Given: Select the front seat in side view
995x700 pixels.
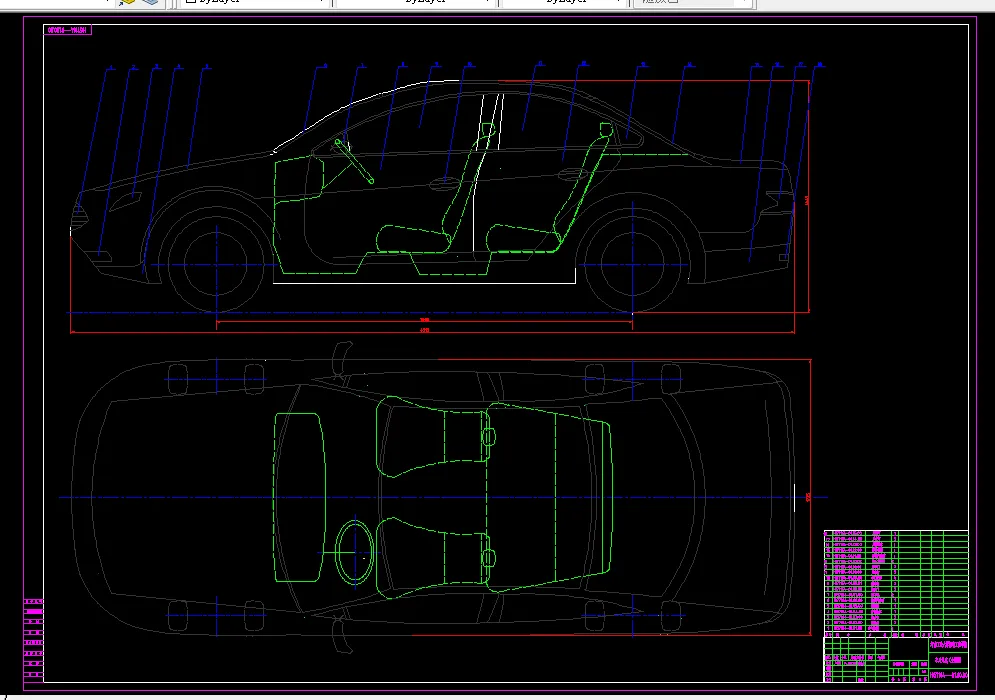Looking at the screenshot, I should (435, 190).
